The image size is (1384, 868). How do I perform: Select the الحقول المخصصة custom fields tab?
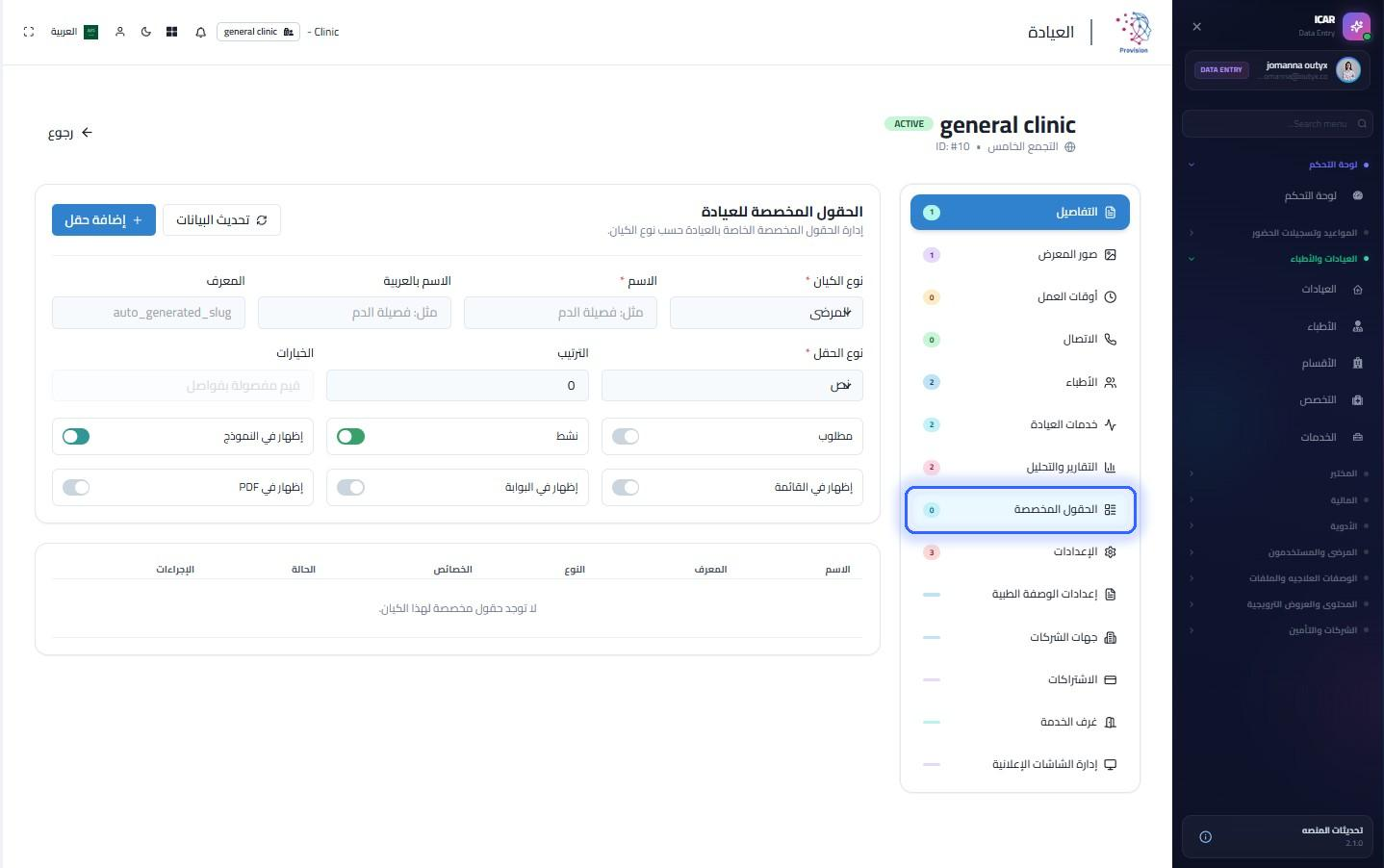point(1020,510)
